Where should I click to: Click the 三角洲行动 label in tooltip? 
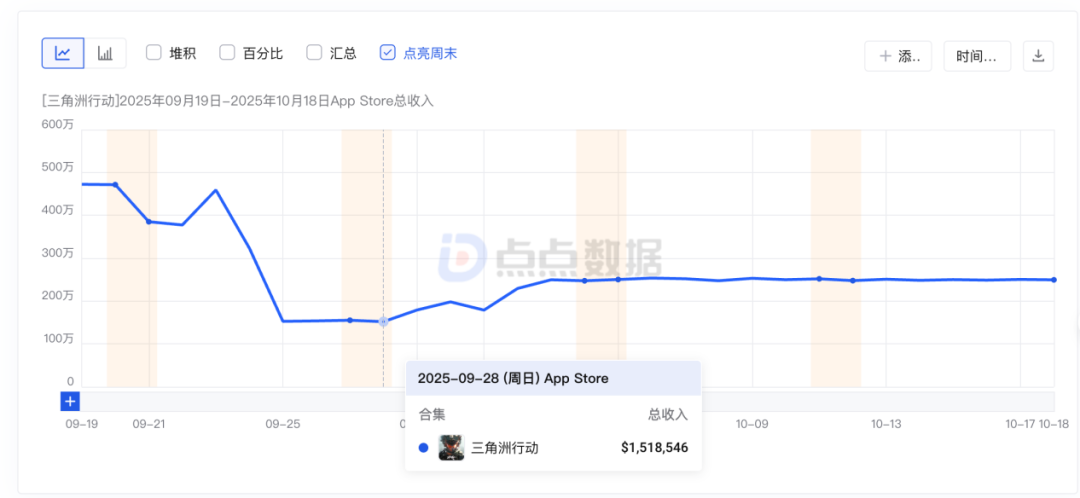(x=505, y=448)
